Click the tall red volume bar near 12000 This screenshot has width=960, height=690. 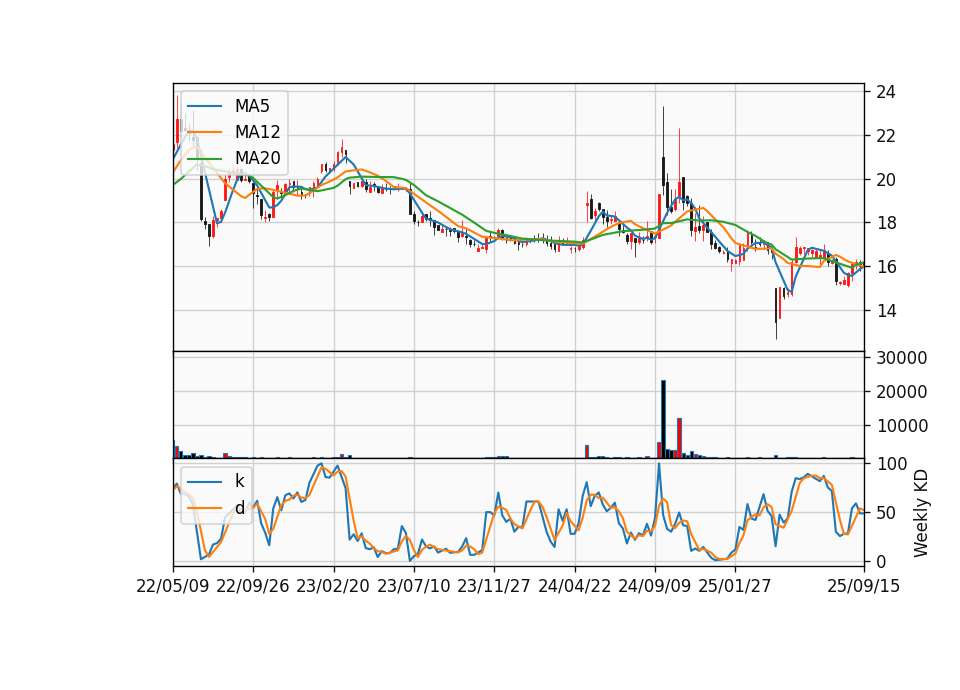(x=679, y=438)
